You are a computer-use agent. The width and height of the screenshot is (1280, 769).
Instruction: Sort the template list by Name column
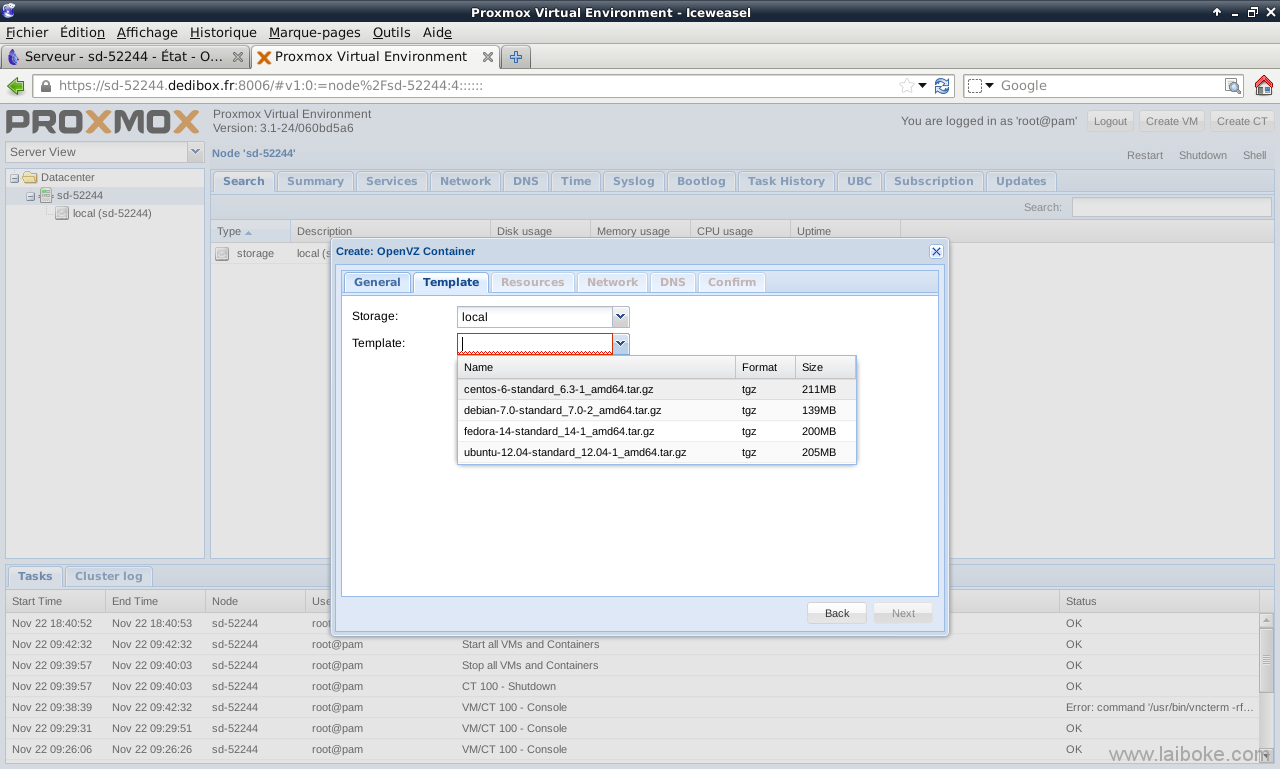click(597, 367)
